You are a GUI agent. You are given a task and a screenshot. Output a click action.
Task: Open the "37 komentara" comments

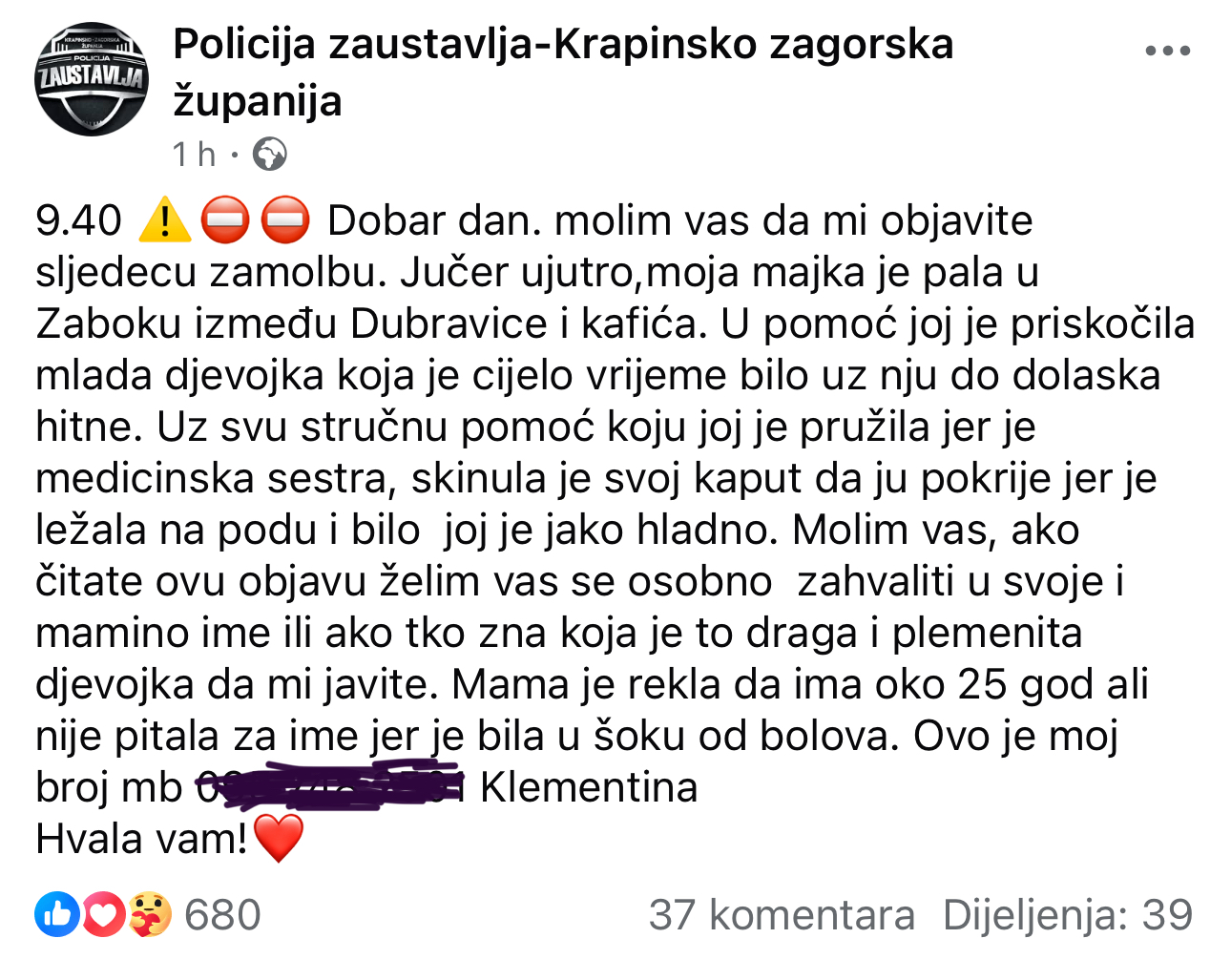click(782, 915)
